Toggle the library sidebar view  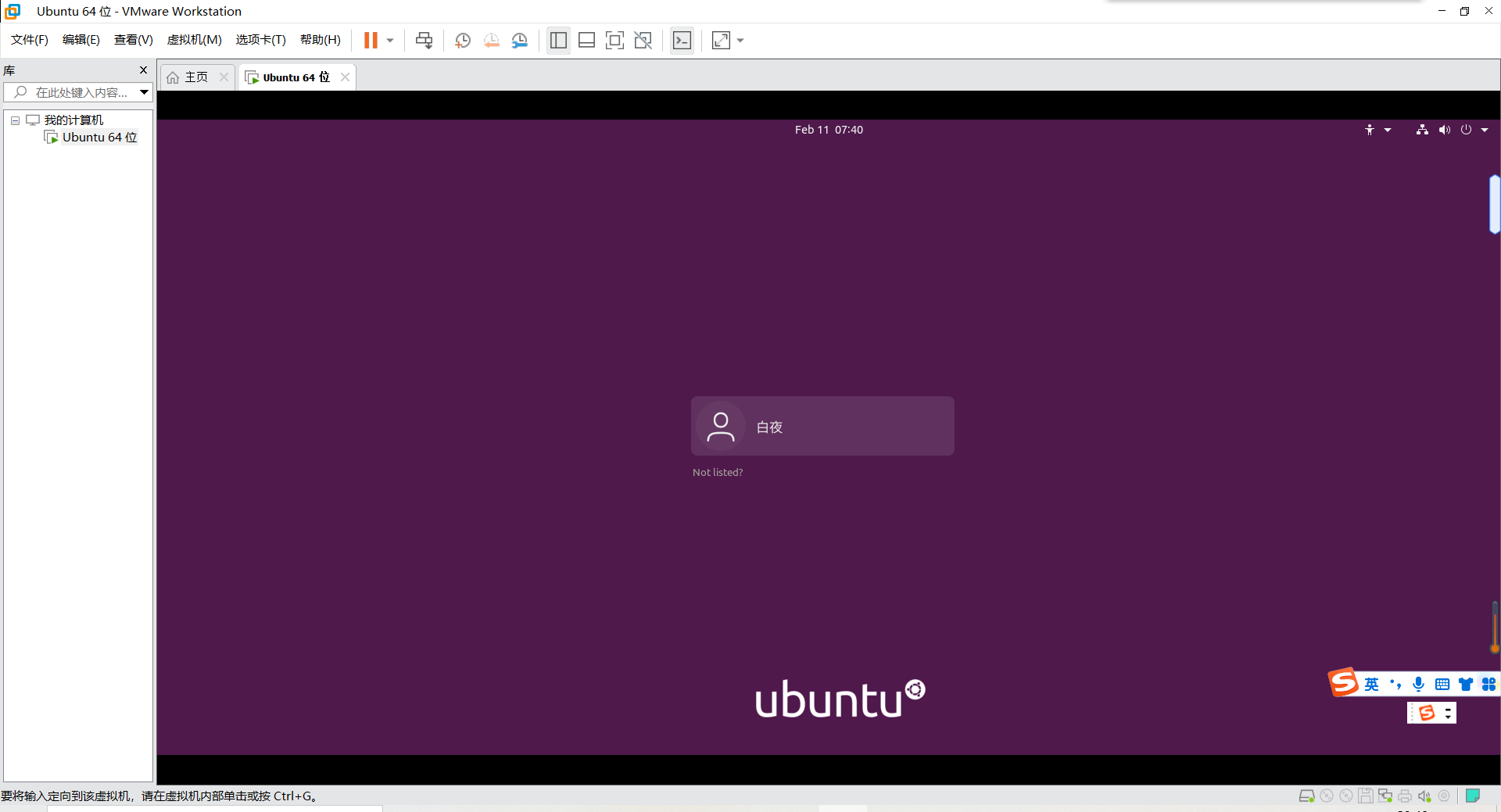558,40
